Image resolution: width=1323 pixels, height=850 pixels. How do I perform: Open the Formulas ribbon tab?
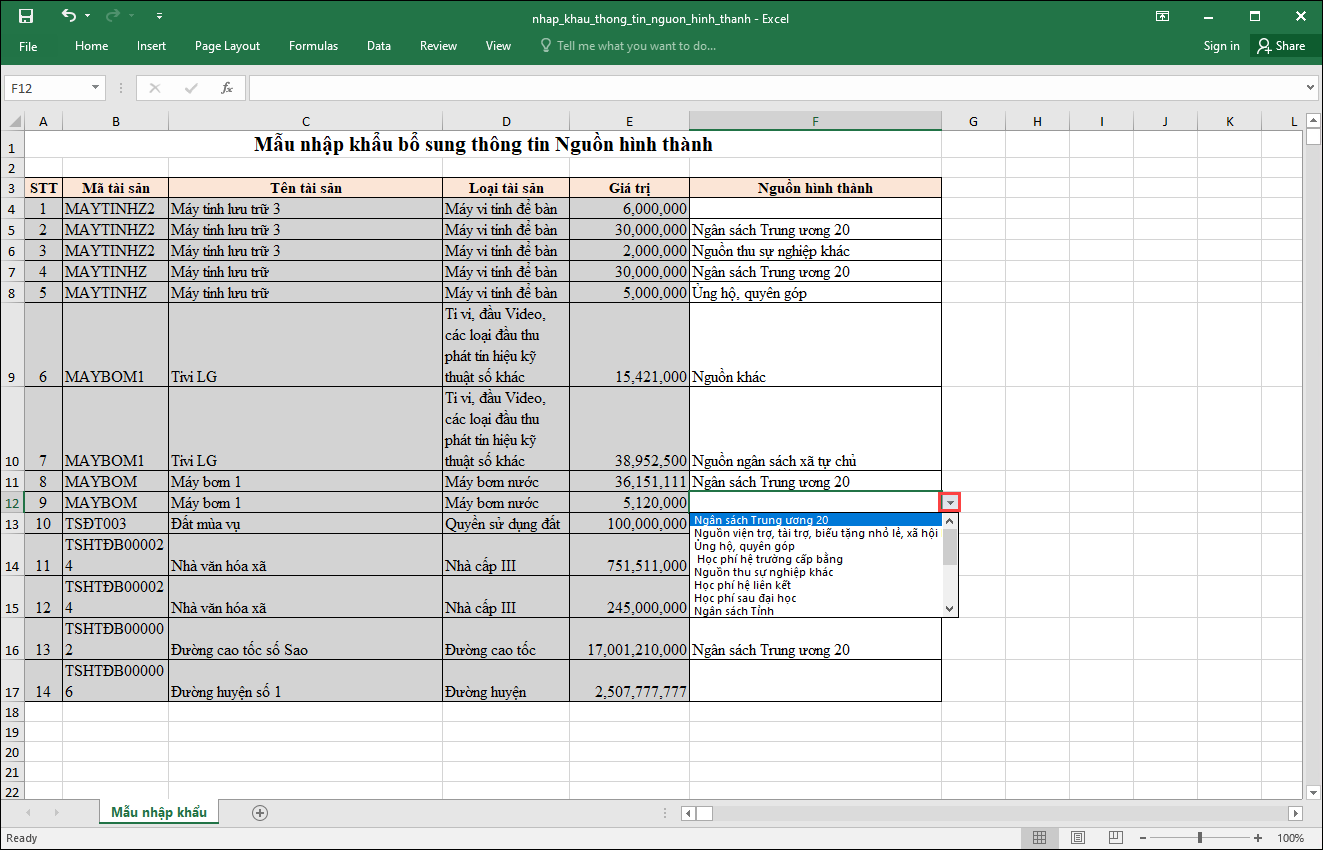pos(313,46)
